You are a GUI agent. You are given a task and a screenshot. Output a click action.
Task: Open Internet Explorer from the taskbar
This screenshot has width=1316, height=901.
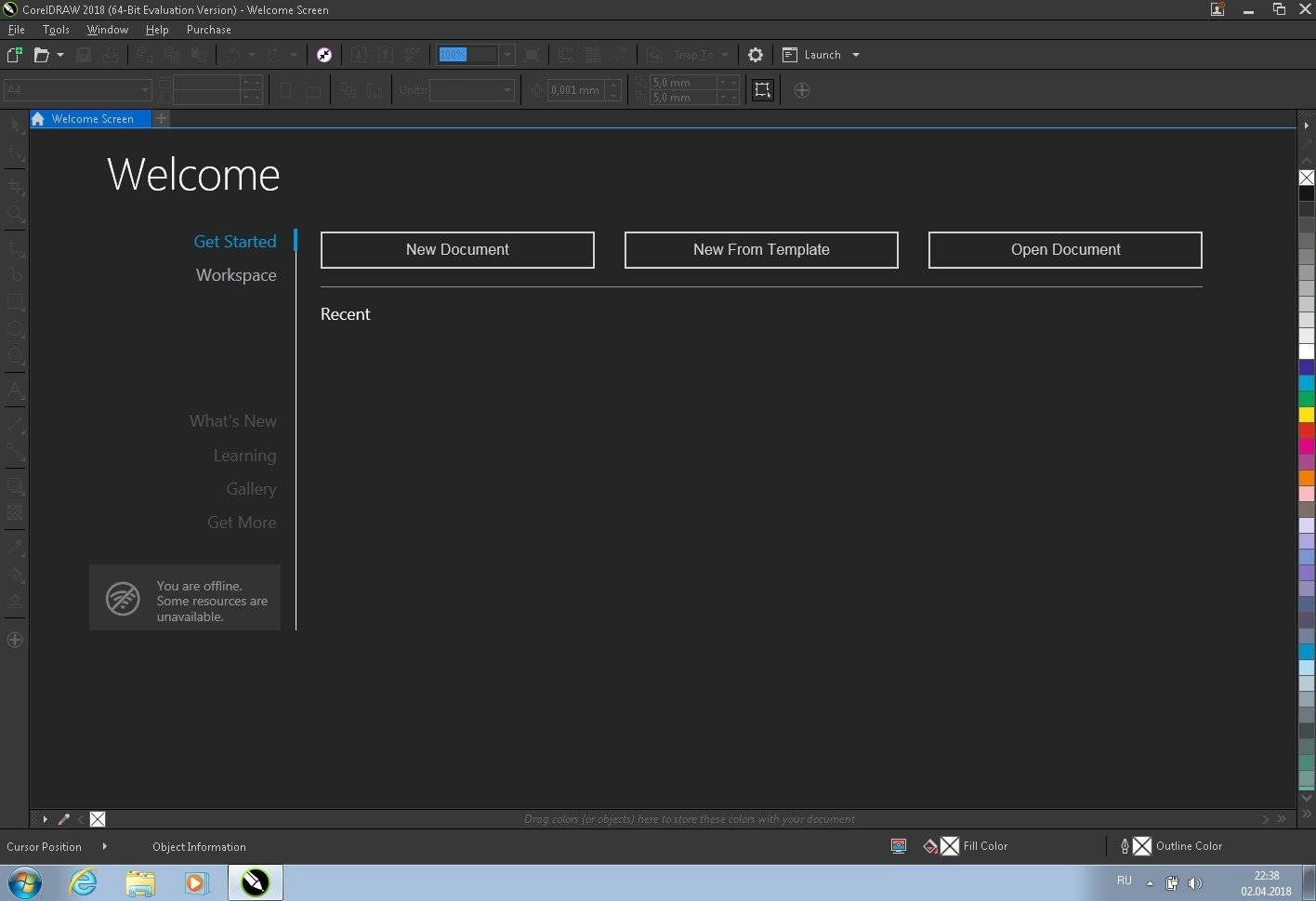click(84, 882)
